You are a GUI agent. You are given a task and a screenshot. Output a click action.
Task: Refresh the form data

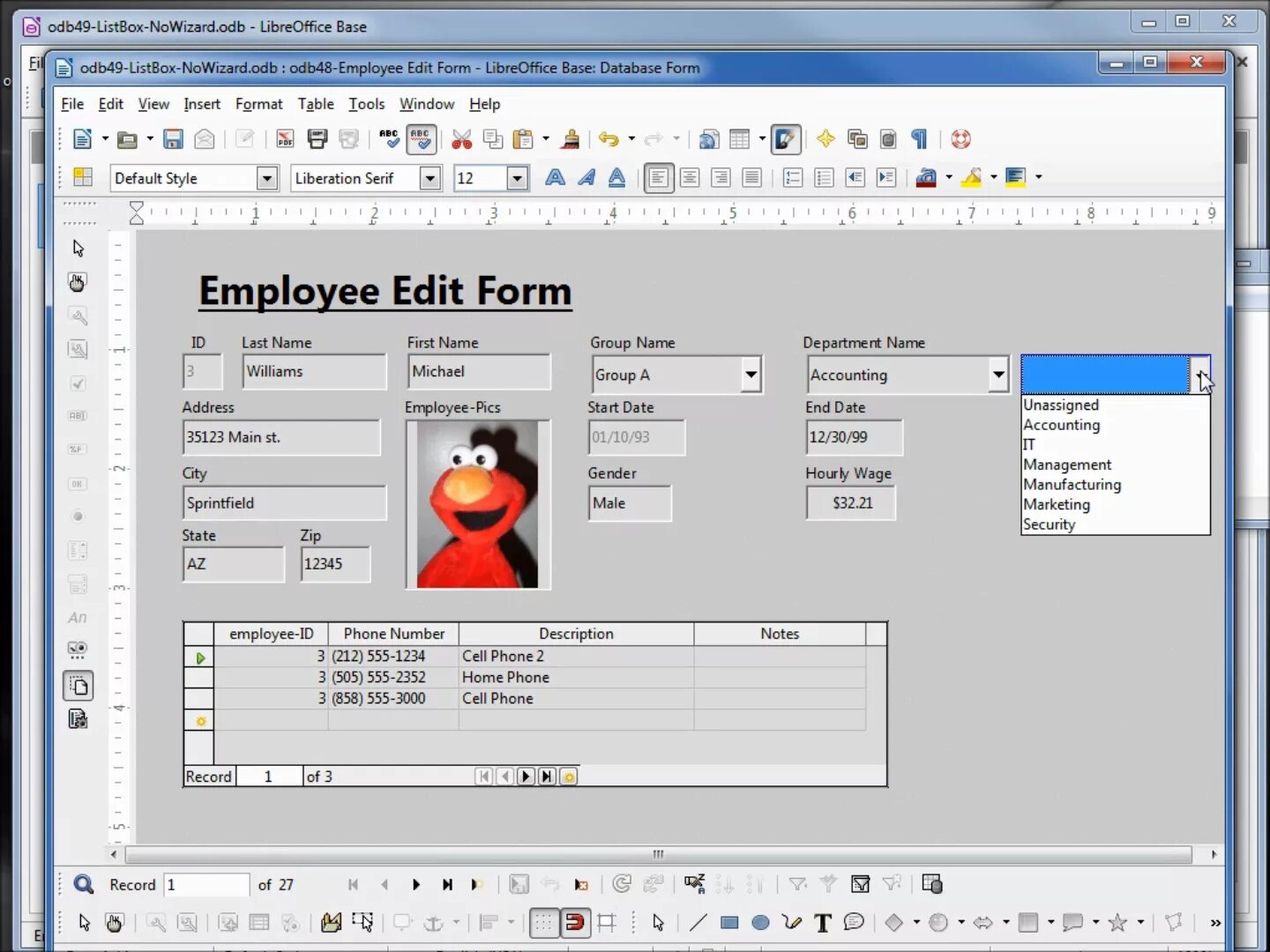[622, 884]
